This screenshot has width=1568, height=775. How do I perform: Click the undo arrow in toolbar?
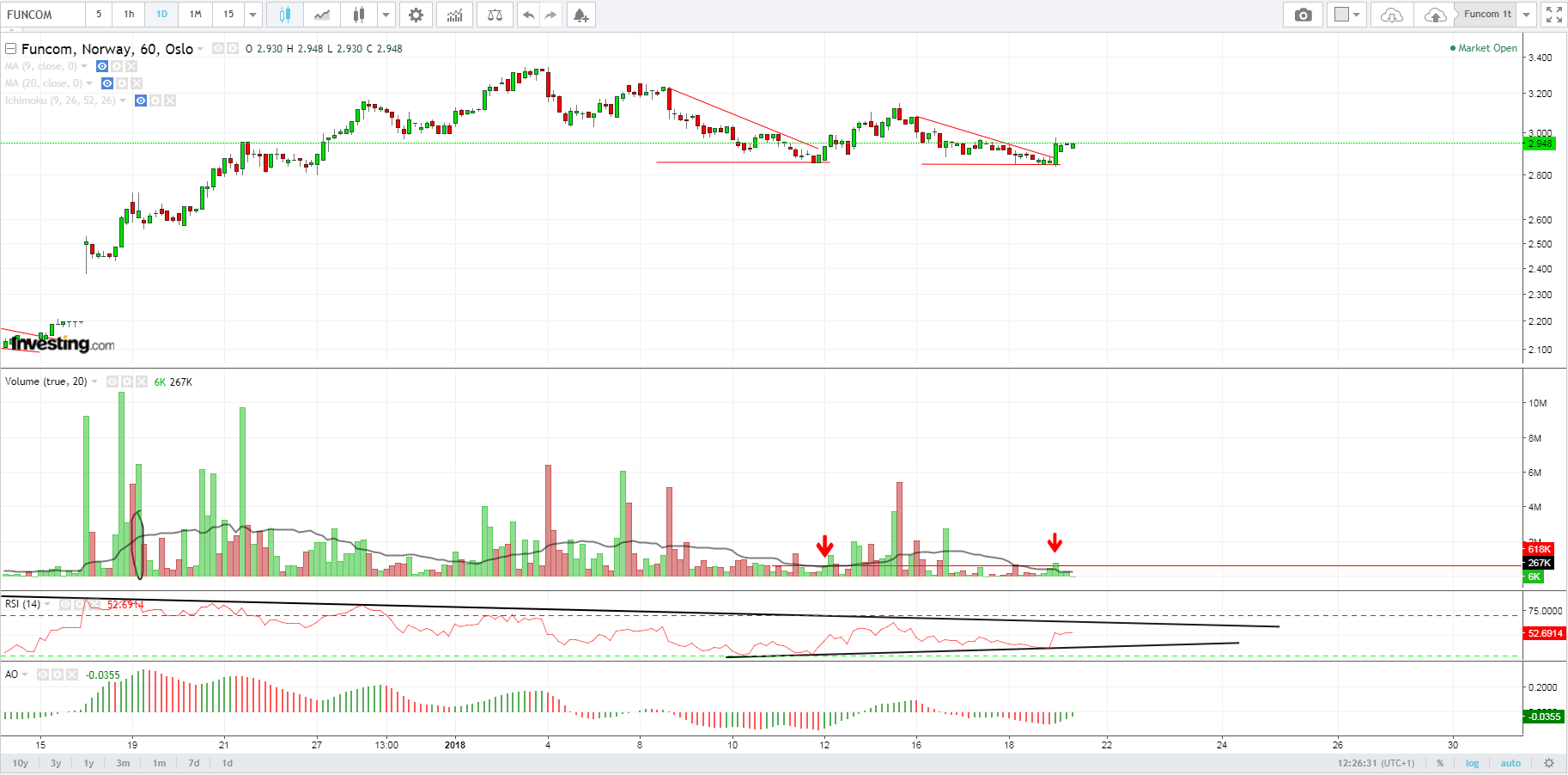coord(528,15)
